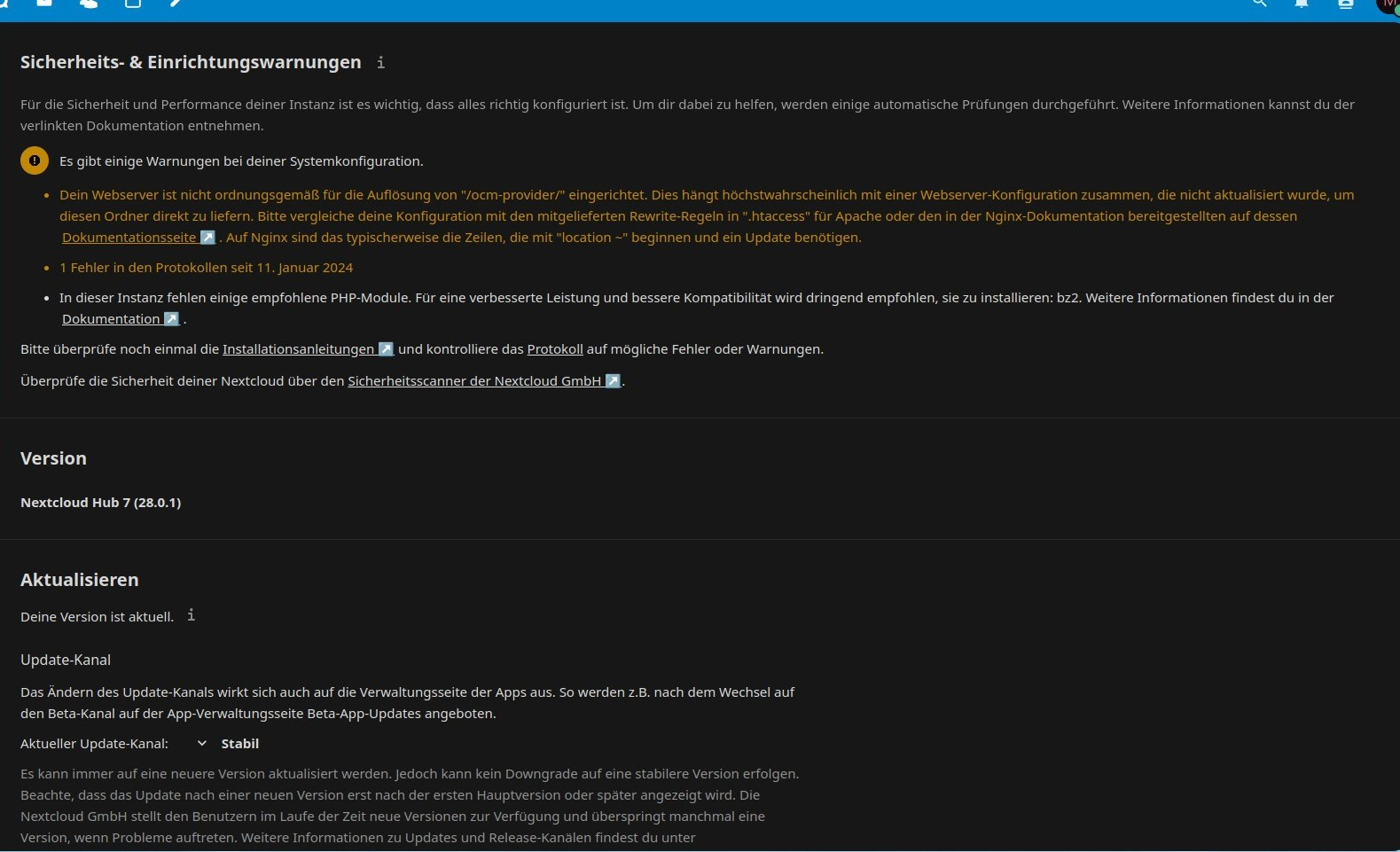
Task: Click 'Es gibt einige Warnungen bei deiner Systemkonfiguration.'
Action: 241,161
